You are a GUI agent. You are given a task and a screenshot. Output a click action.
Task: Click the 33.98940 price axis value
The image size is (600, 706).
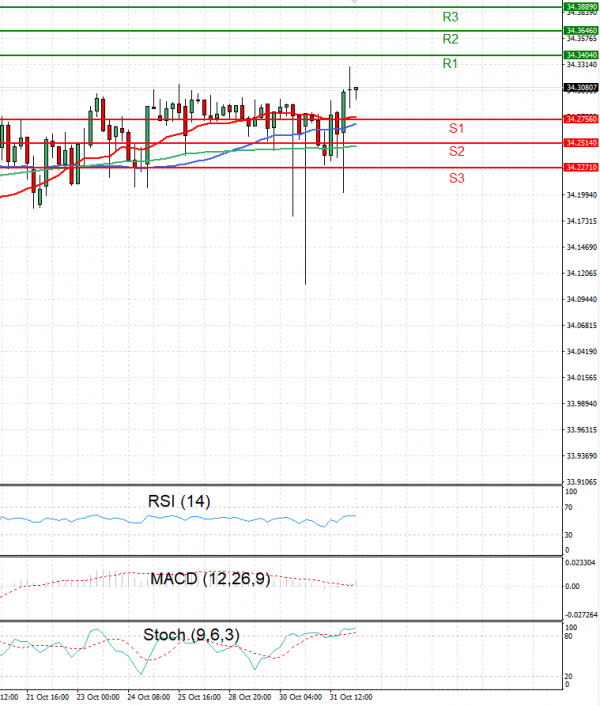[582, 404]
